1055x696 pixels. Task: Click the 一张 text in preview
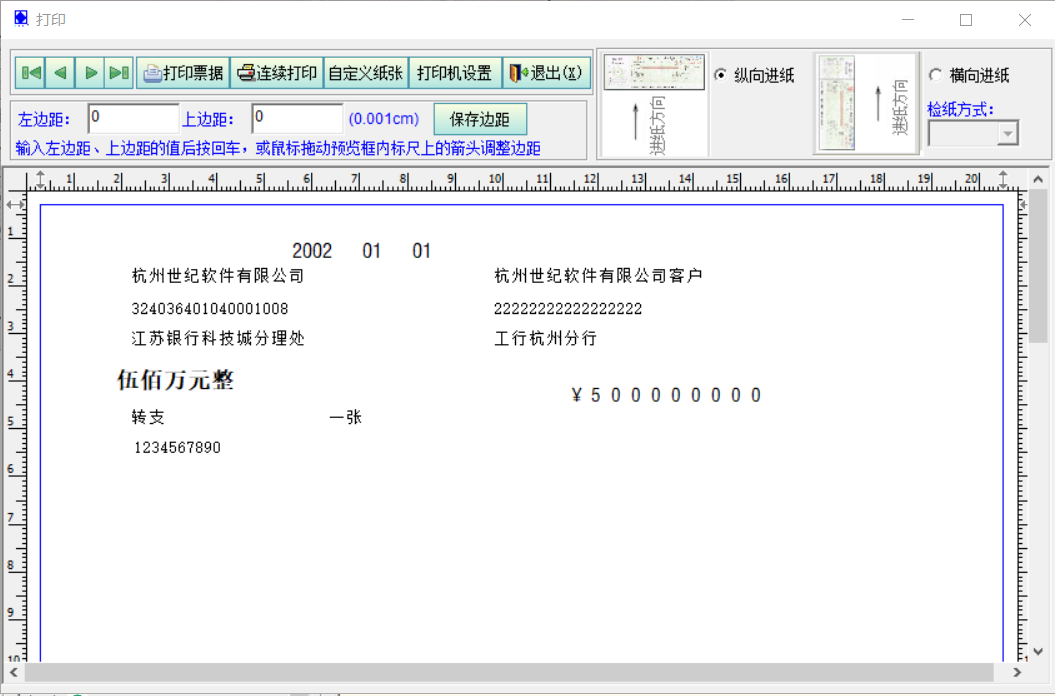[346, 417]
